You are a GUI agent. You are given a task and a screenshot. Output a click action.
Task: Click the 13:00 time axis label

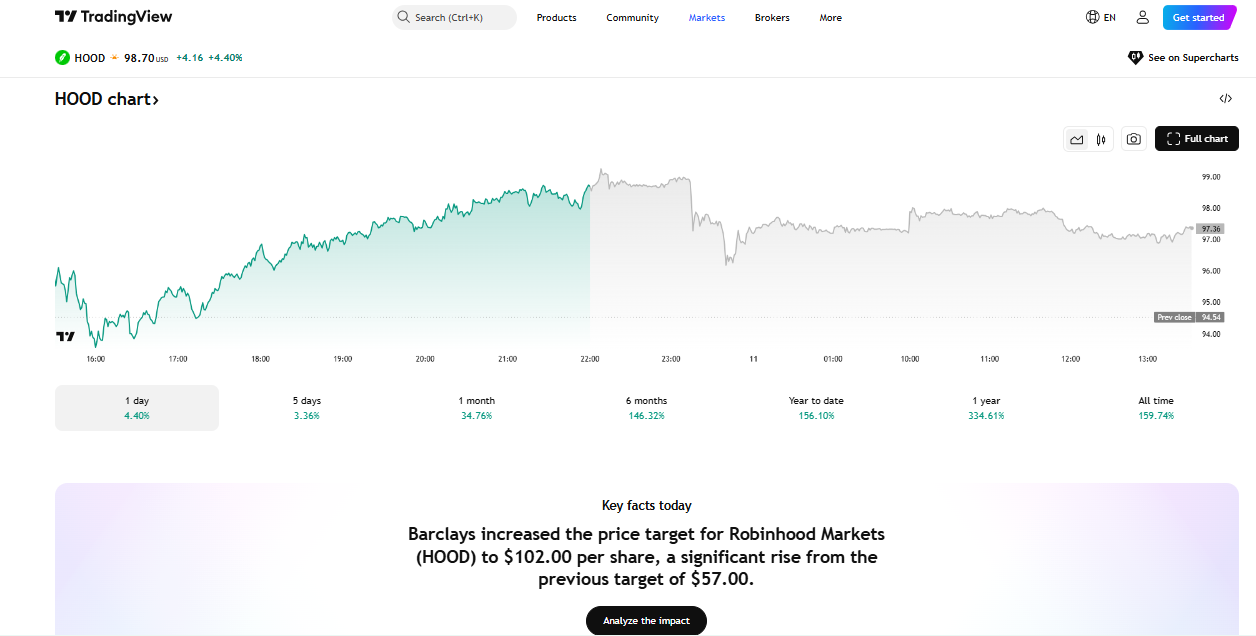[1148, 359]
